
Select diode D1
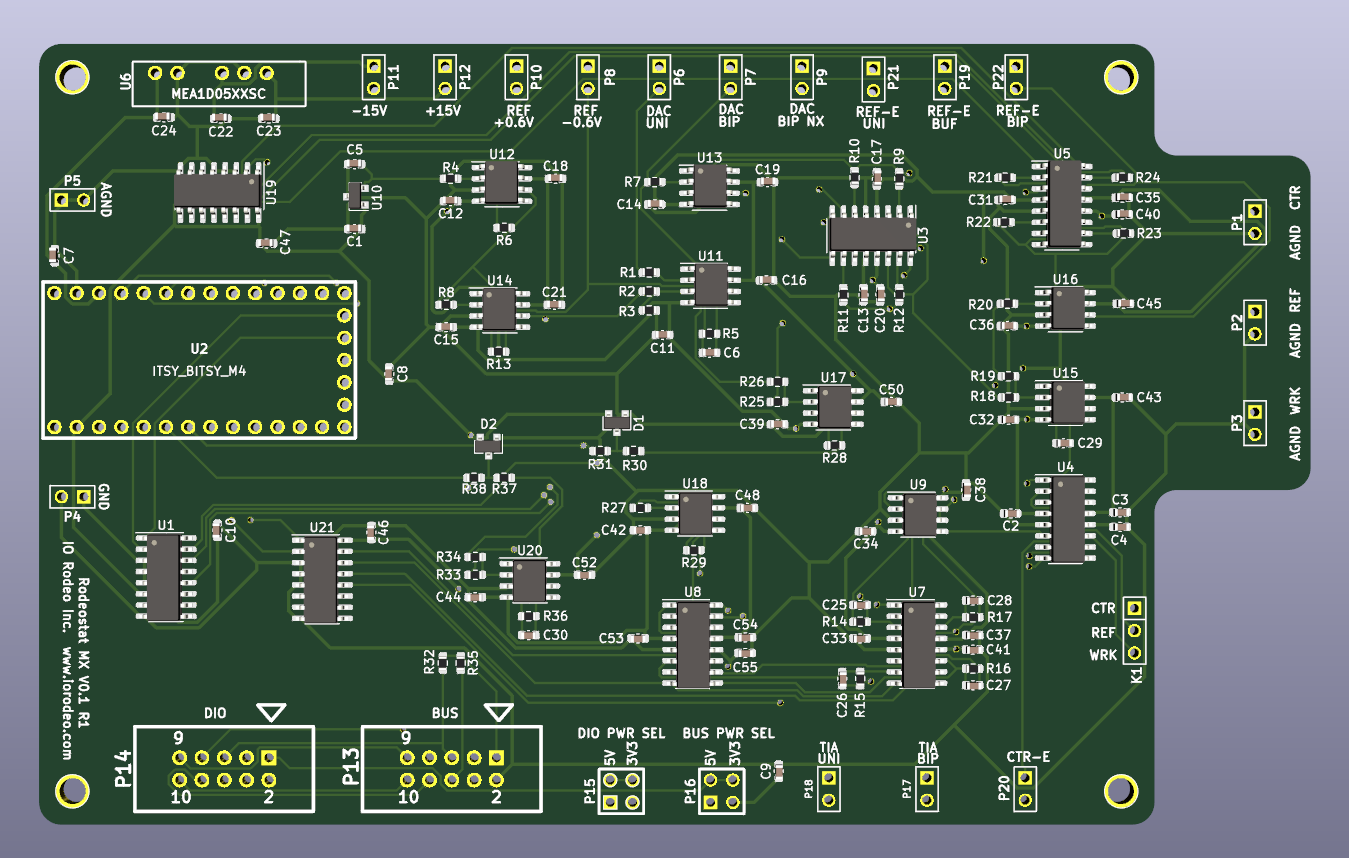(x=616, y=423)
